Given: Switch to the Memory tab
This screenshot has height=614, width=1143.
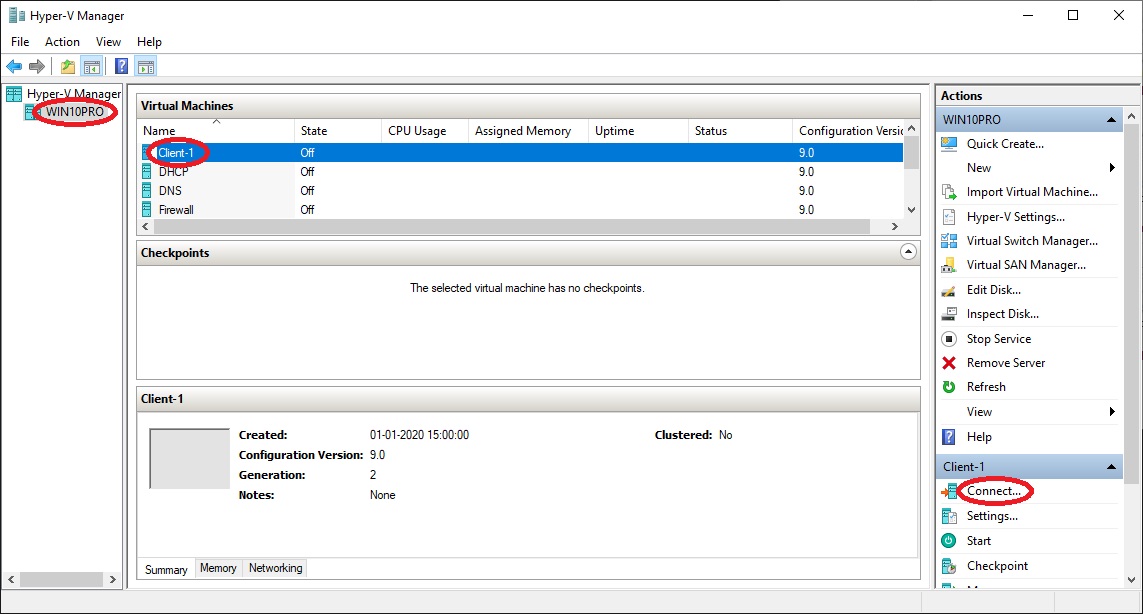Looking at the screenshot, I should coord(218,568).
